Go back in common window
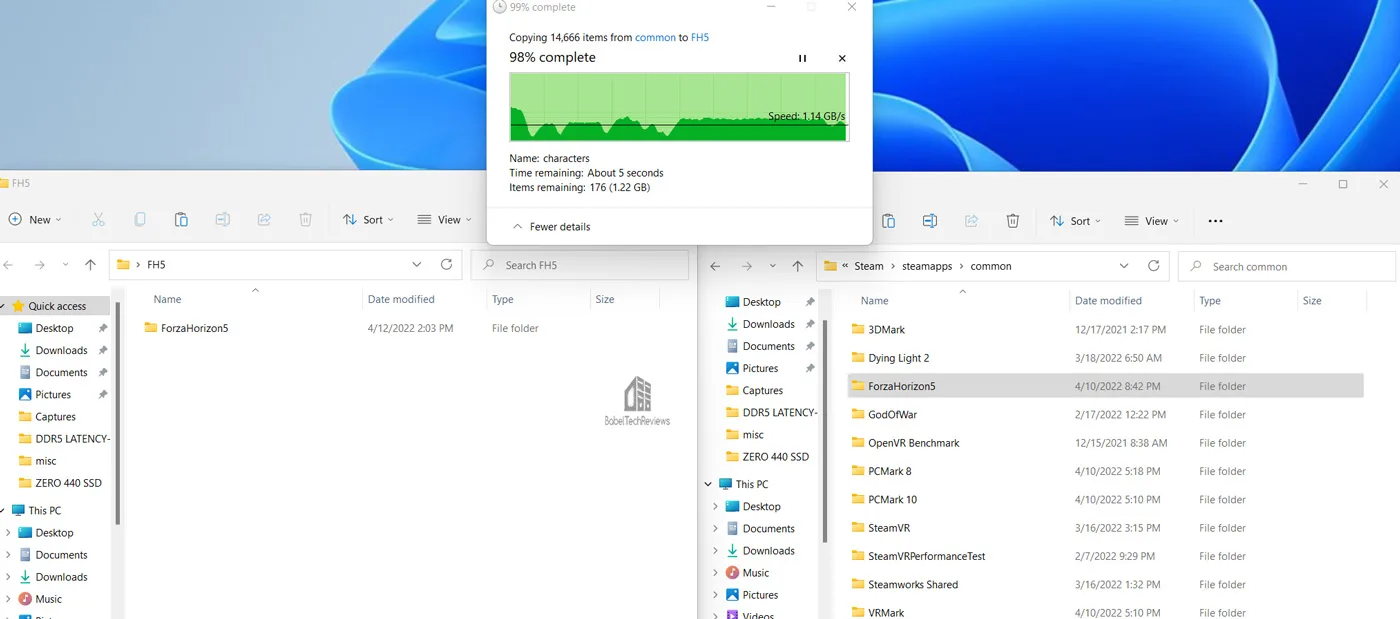The image size is (1400, 619). coord(715,266)
